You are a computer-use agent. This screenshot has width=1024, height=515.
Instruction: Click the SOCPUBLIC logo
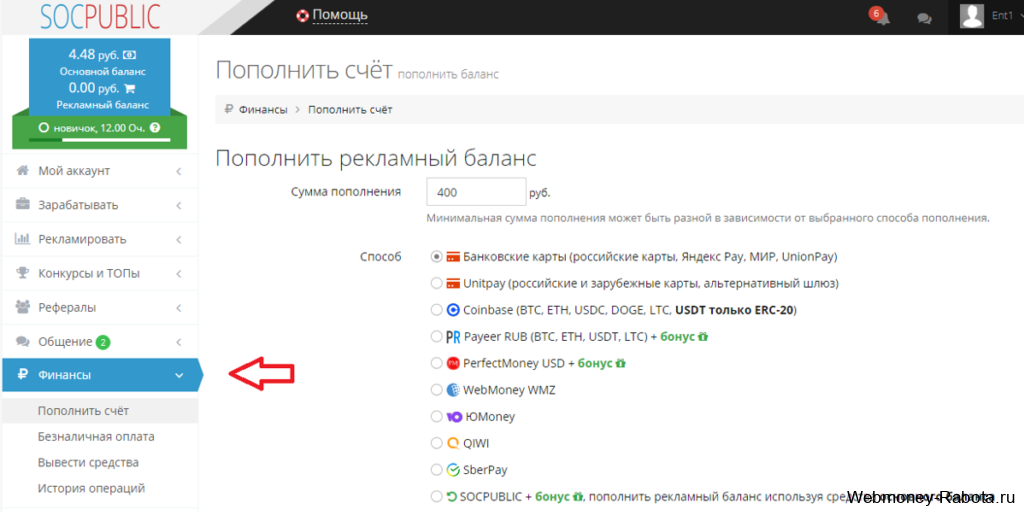(x=100, y=16)
